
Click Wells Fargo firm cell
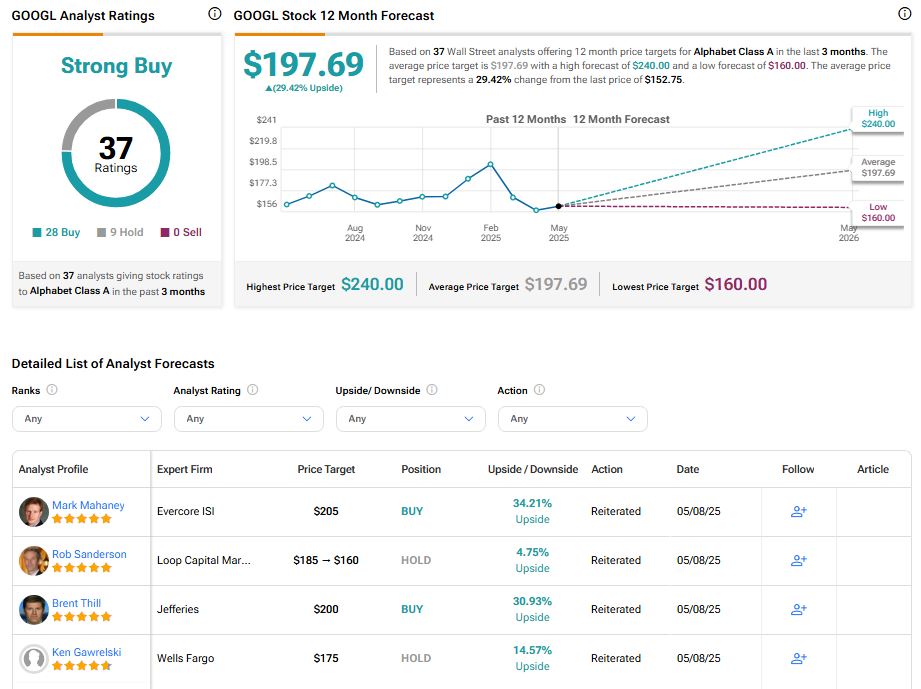pyautogui.click(x=186, y=658)
